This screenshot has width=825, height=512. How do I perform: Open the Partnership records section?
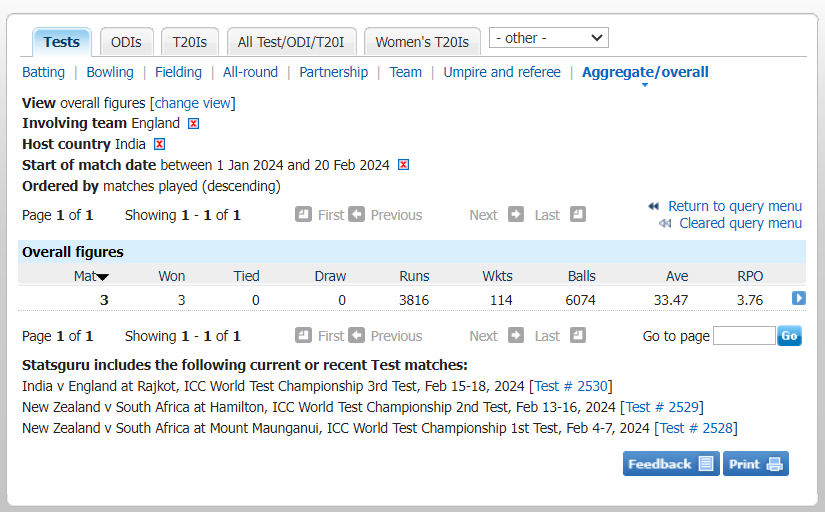[x=334, y=72]
